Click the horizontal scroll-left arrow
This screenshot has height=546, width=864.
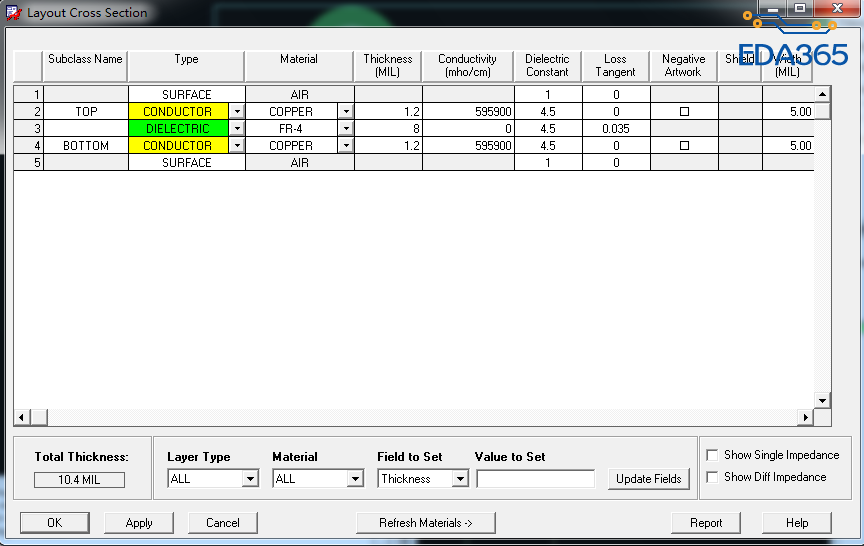click(x=21, y=418)
